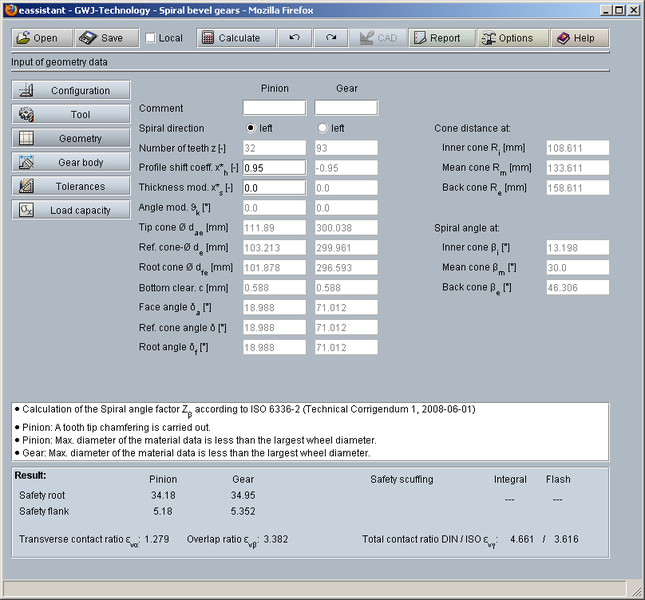
Task: Select left spiral direction for Pinion
Action: coord(251,128)
